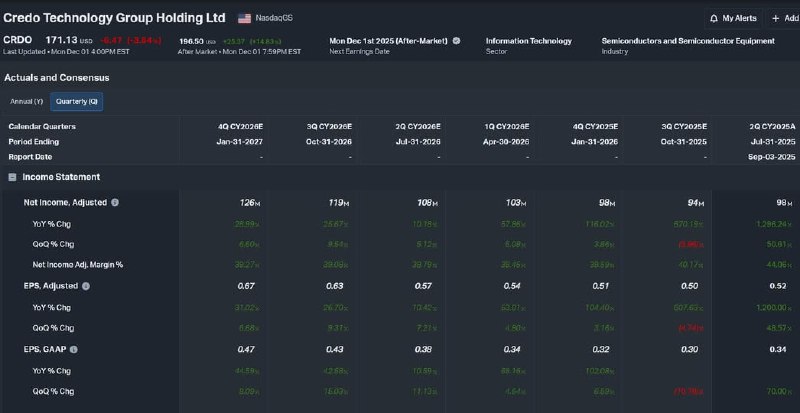The image size is (800, 413).
Task: Click the 4Q CY2025E column header
Action: pos(595,127)
